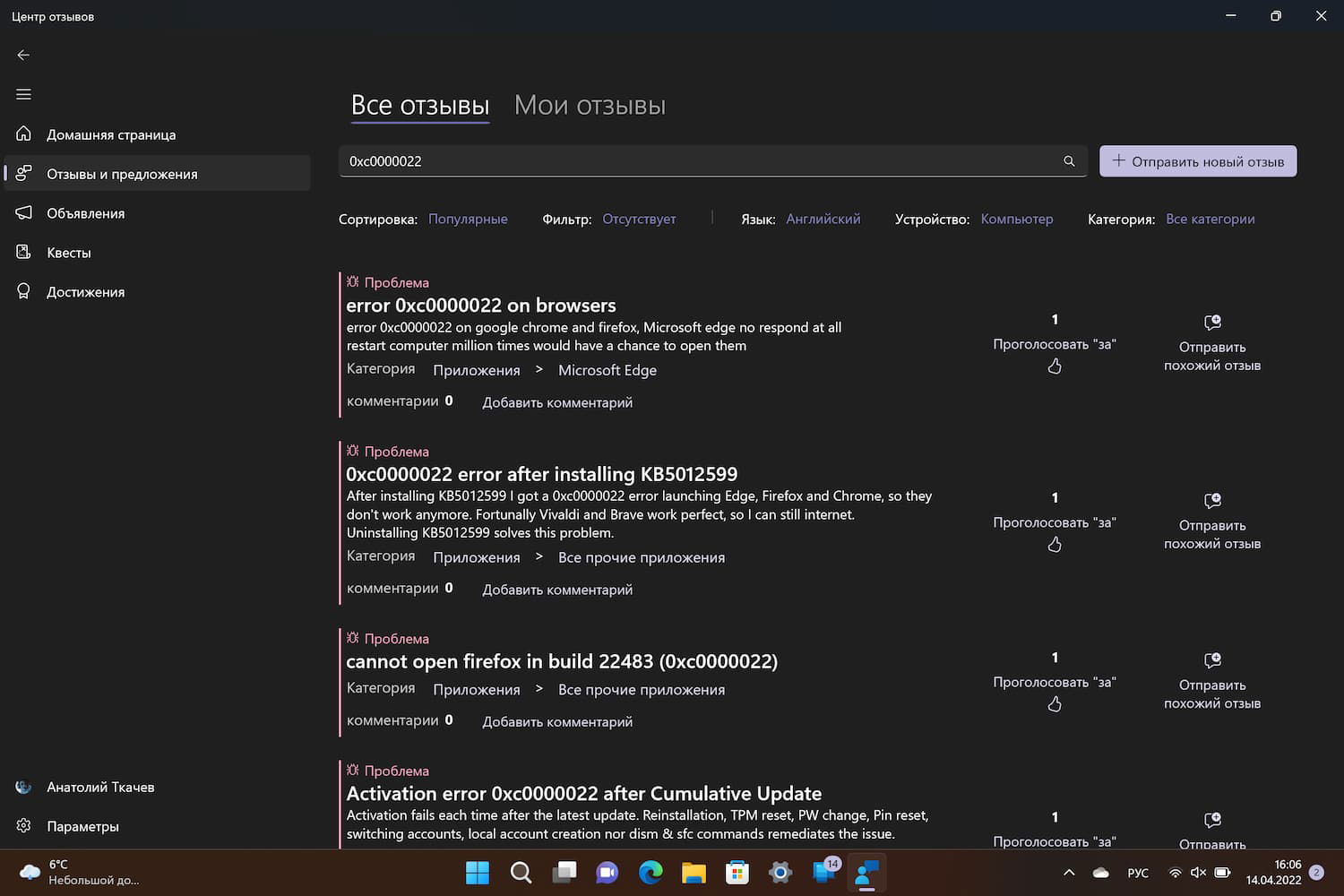Click the bug icon on 'error on browsers' item

coord(353,282)
